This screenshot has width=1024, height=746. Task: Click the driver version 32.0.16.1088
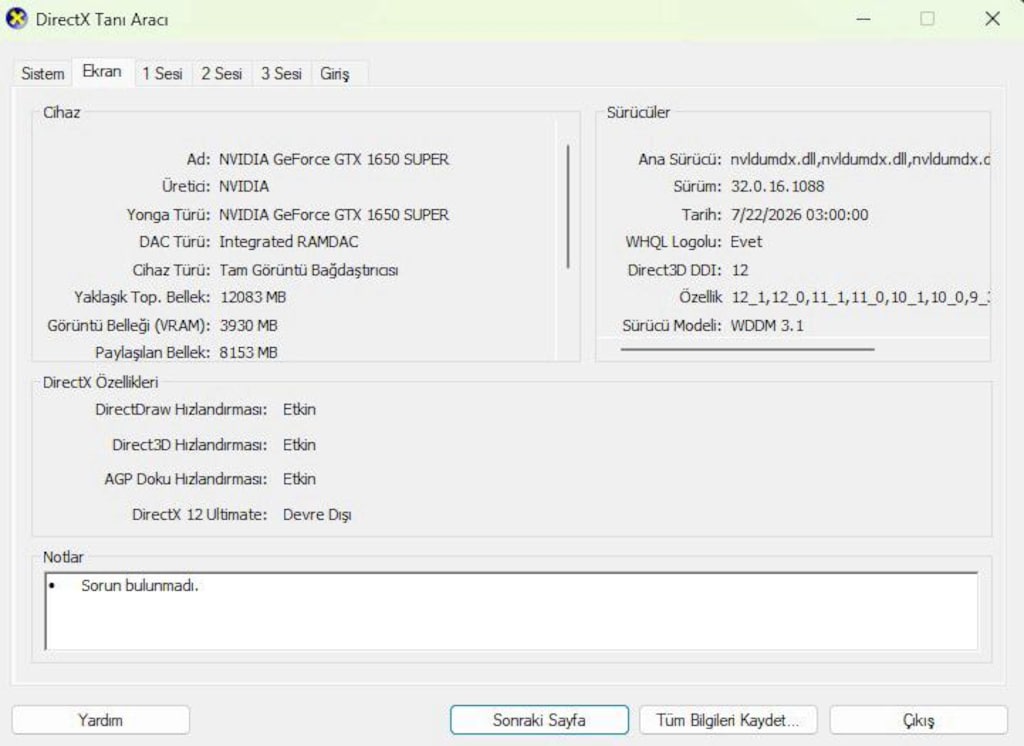777,187
